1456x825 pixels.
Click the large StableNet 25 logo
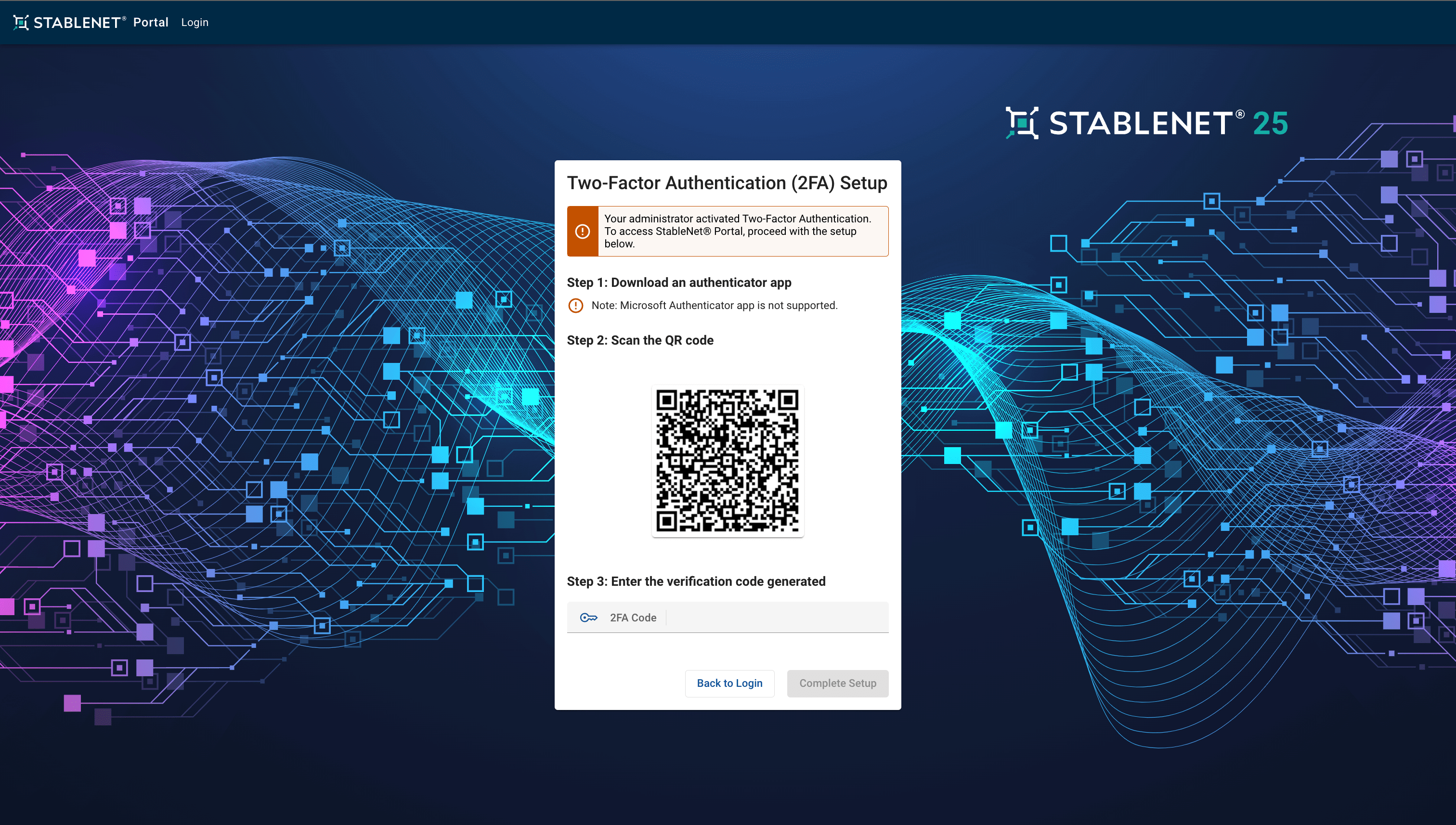(x=1146, y=123)
